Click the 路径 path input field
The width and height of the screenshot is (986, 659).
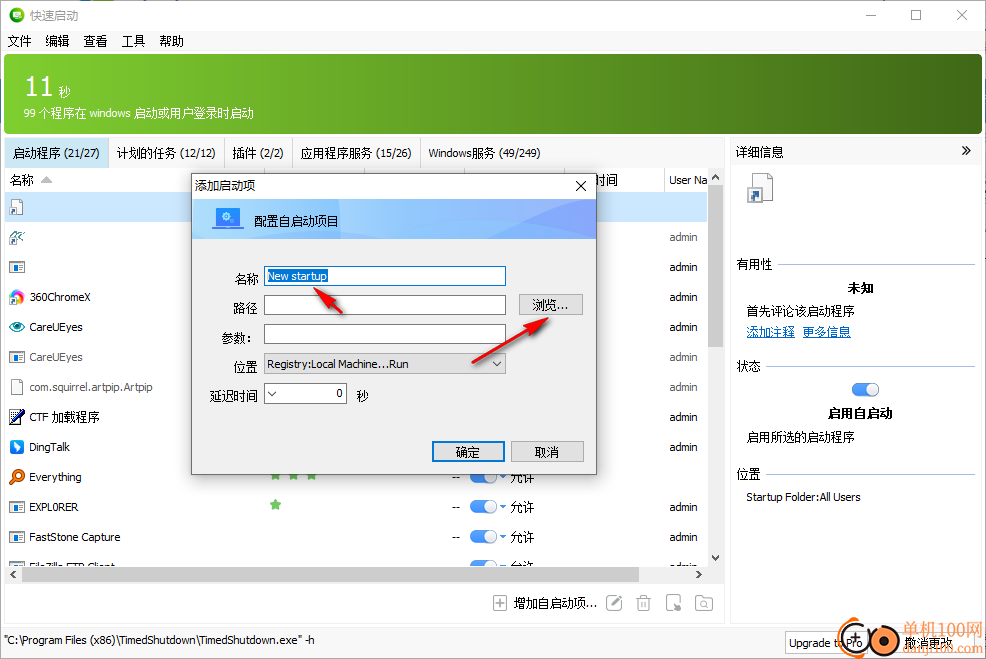pos(385,305)
